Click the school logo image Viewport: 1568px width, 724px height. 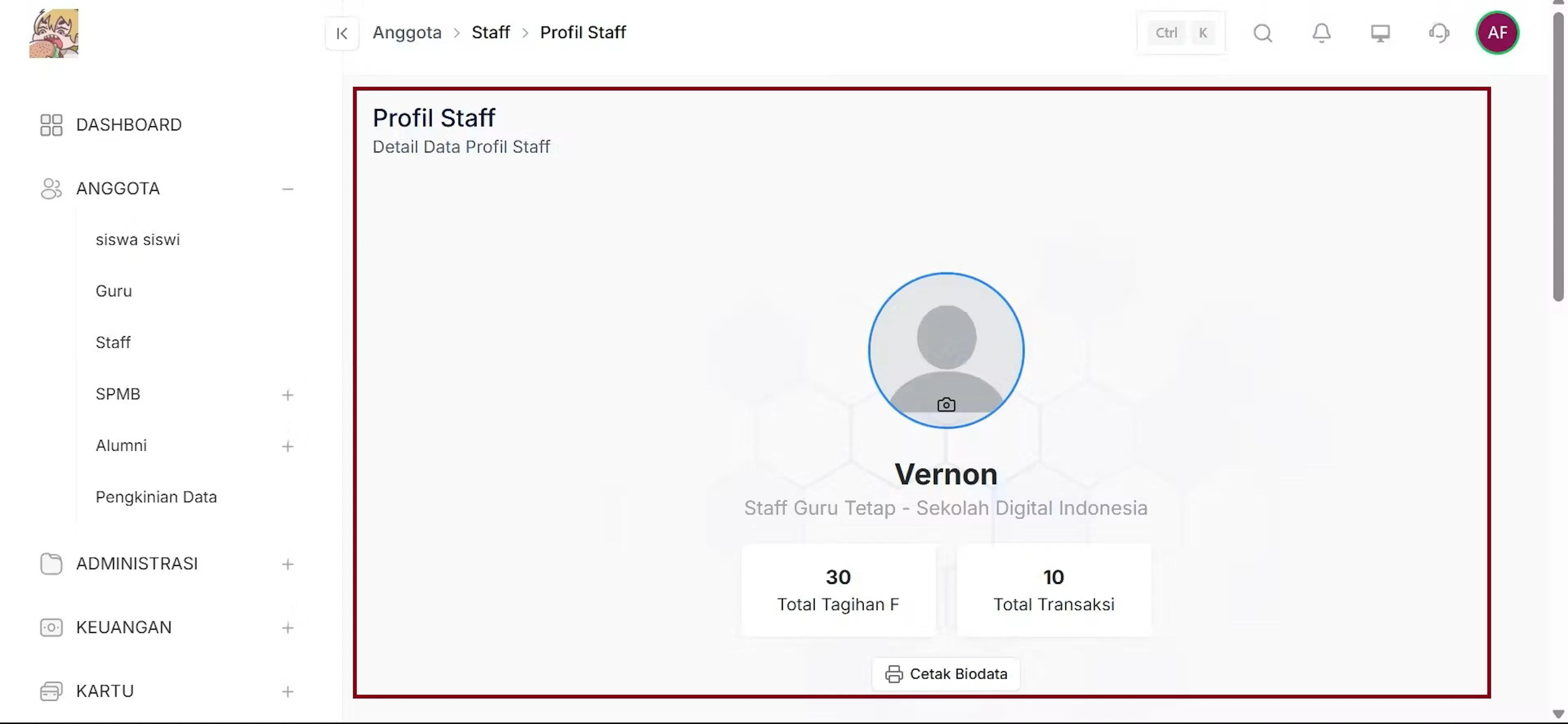(53, 34)
